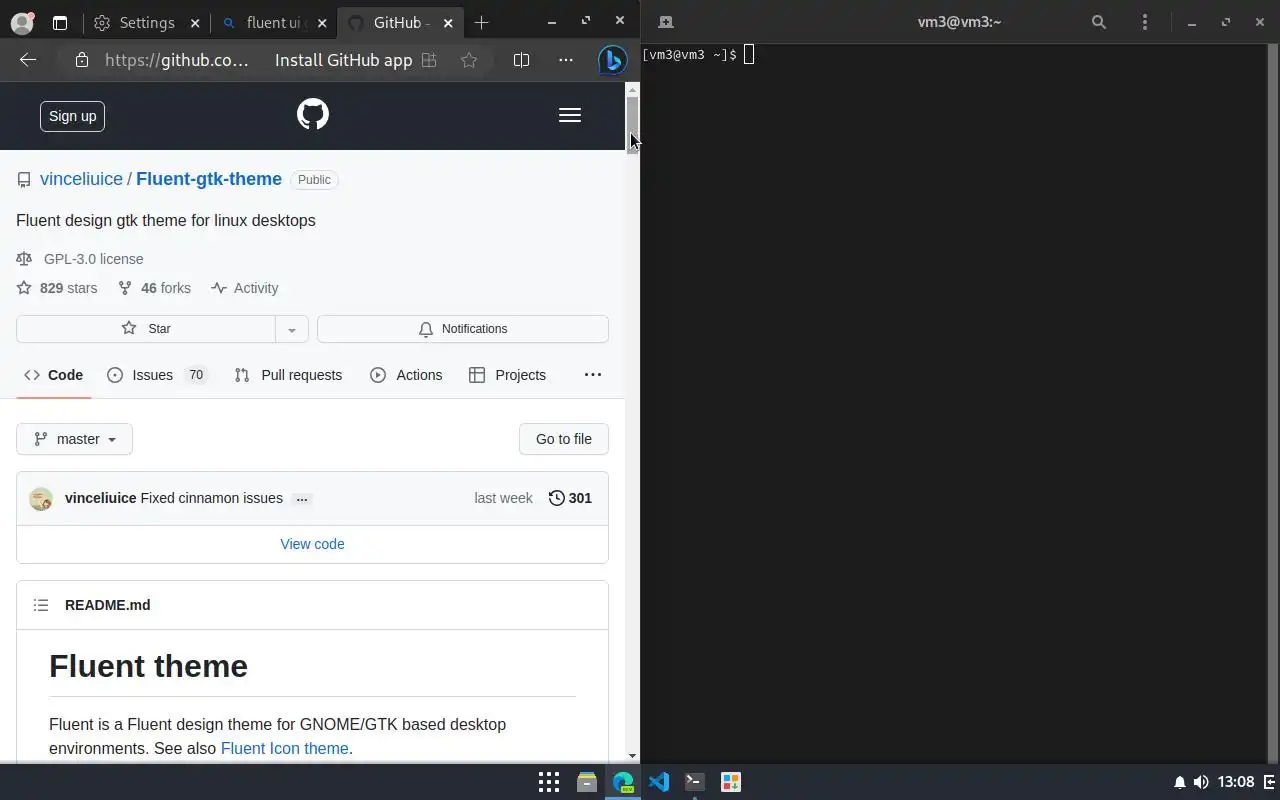Go to GitHub home via Octocat logo
1280x800 pixels.
(x=313, y=114)
